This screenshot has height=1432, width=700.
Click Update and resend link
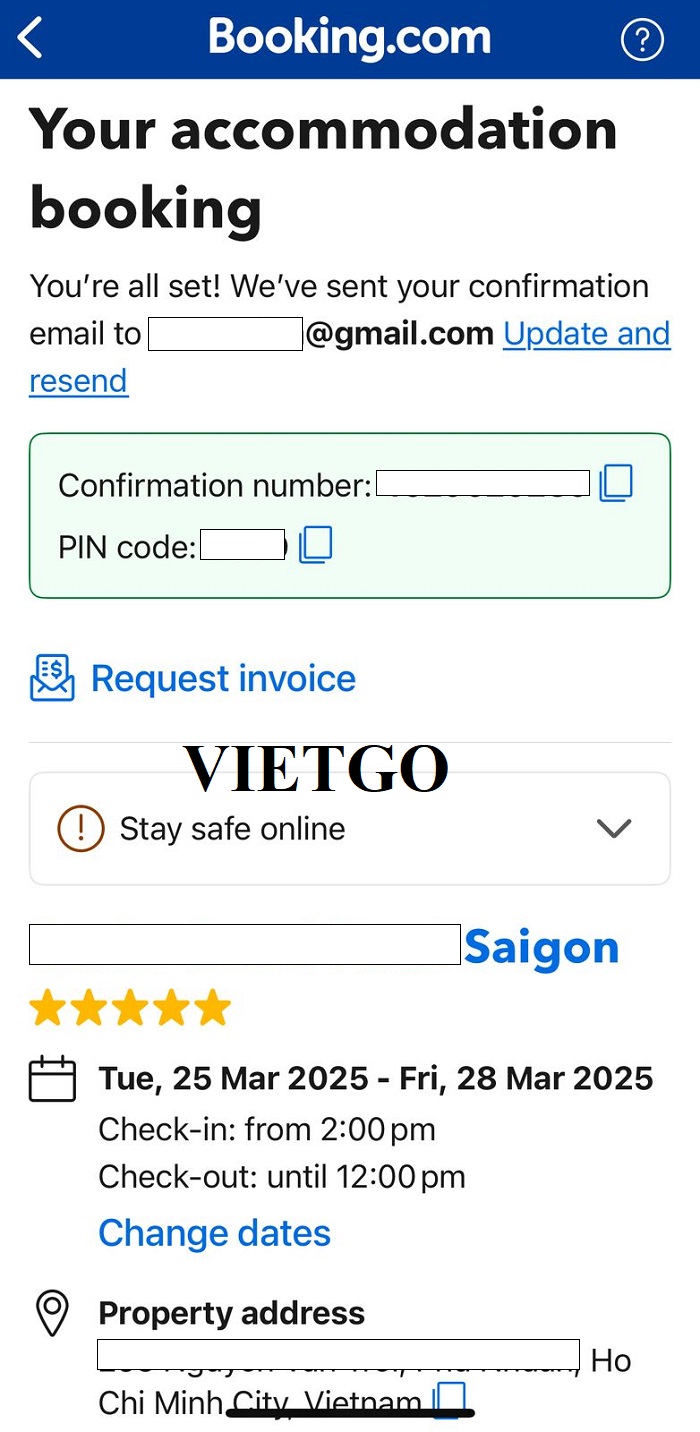pyautogui.click(x=350, y=357)
